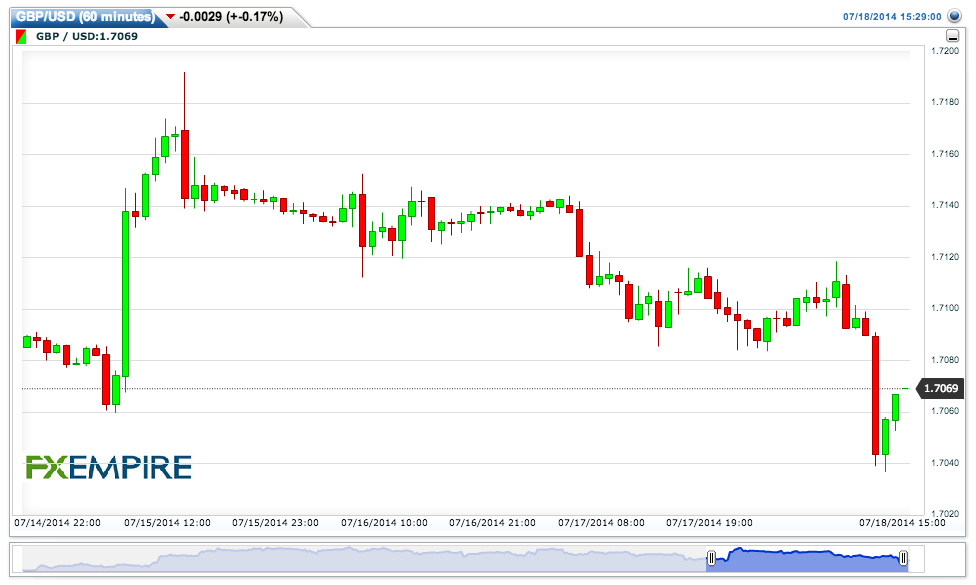
Task: Click the 07/17/2014 08:00 time label
Action: click(601, 523)
